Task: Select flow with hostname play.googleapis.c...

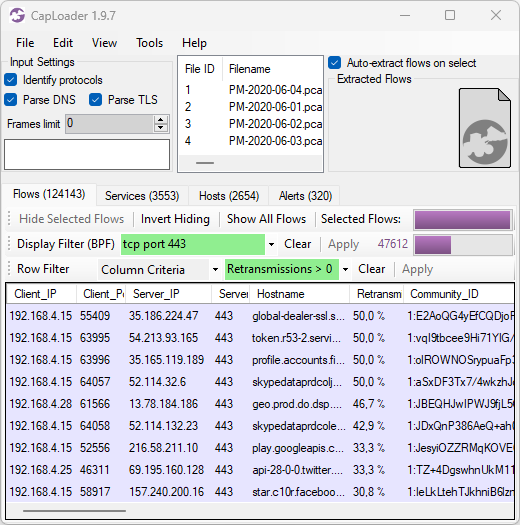Action: click(x=260, y=448)
